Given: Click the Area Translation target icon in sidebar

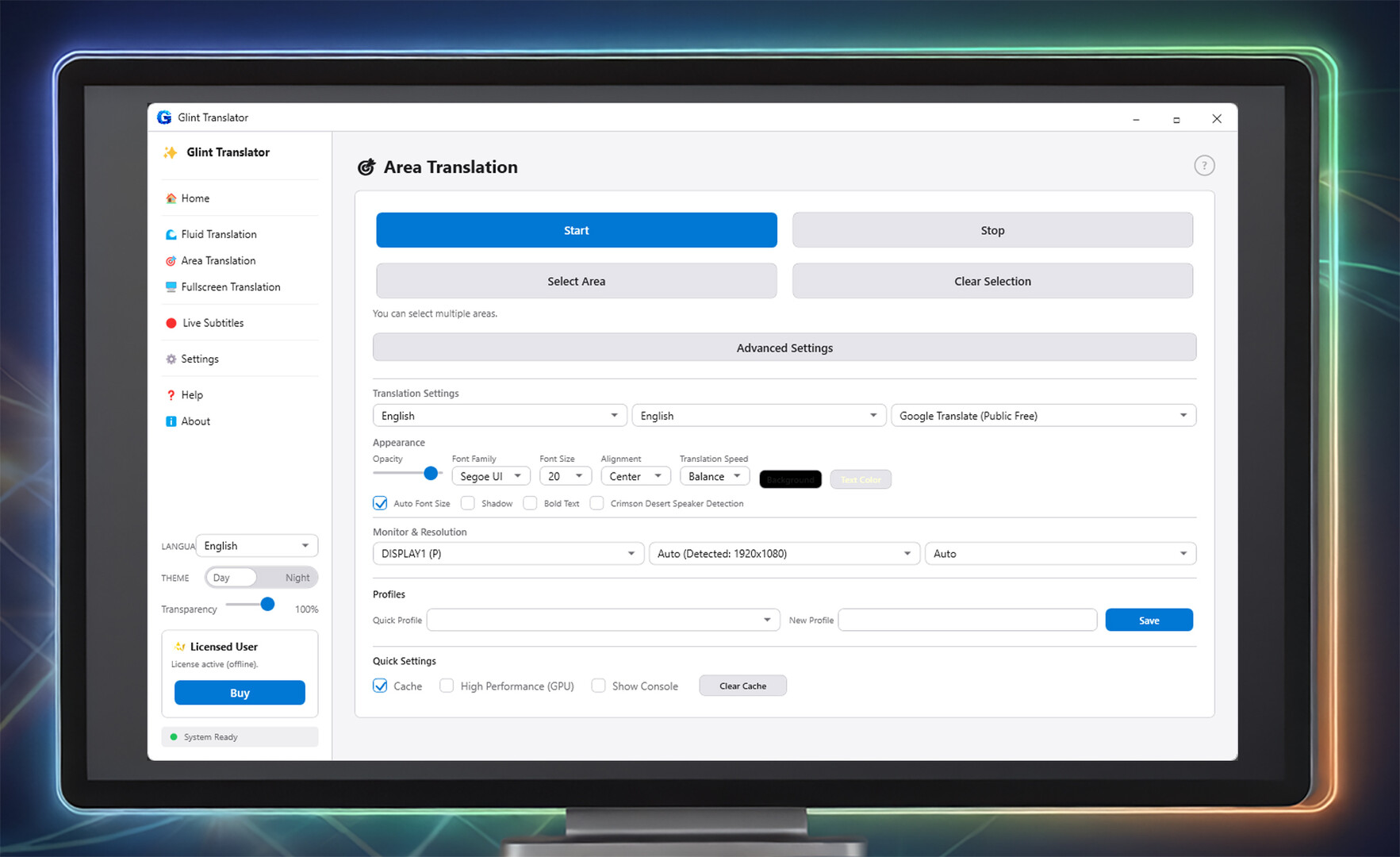Looking at the screenshot, I should pos(171,260).
